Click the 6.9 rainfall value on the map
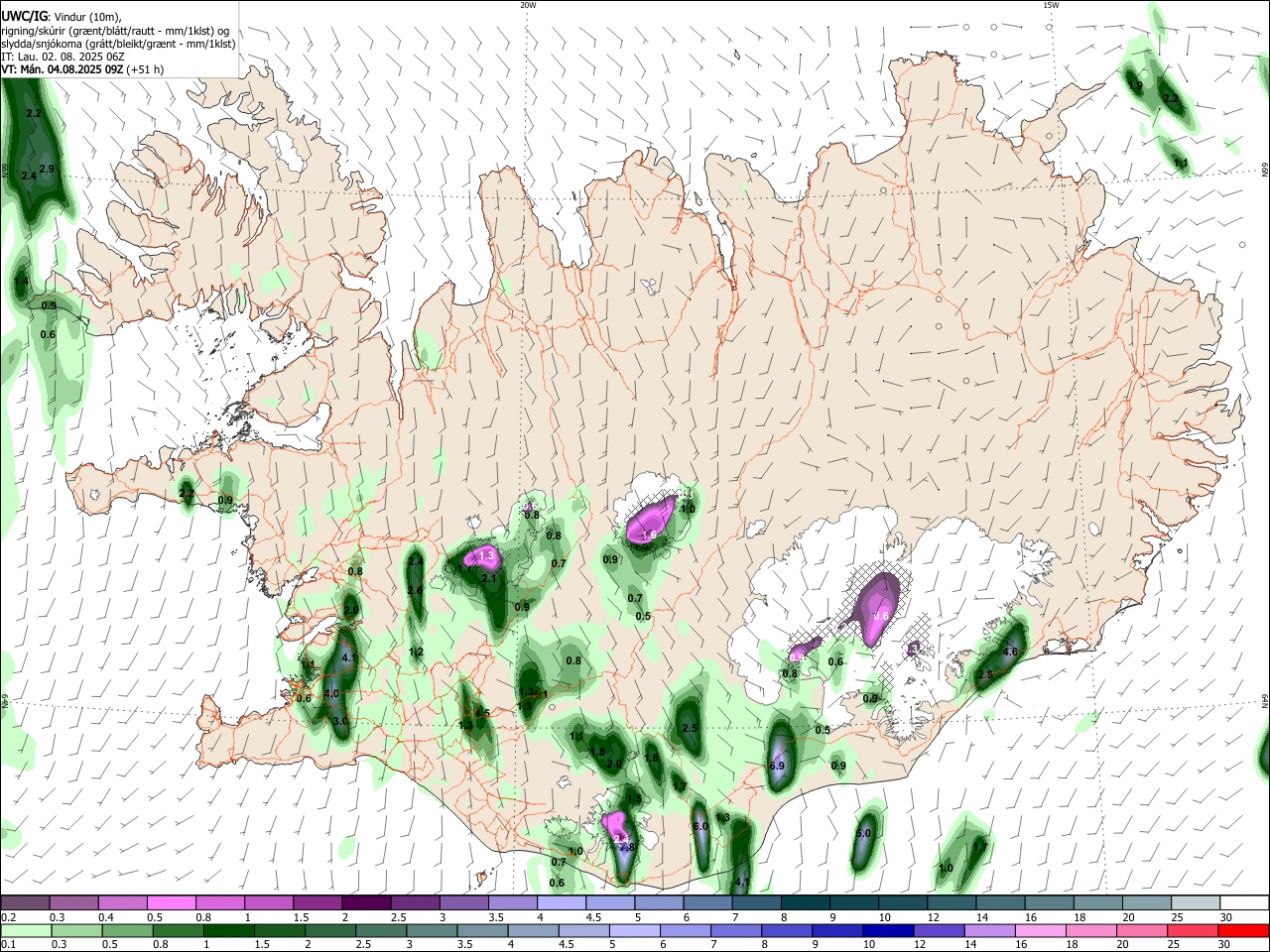 [777, 767]
